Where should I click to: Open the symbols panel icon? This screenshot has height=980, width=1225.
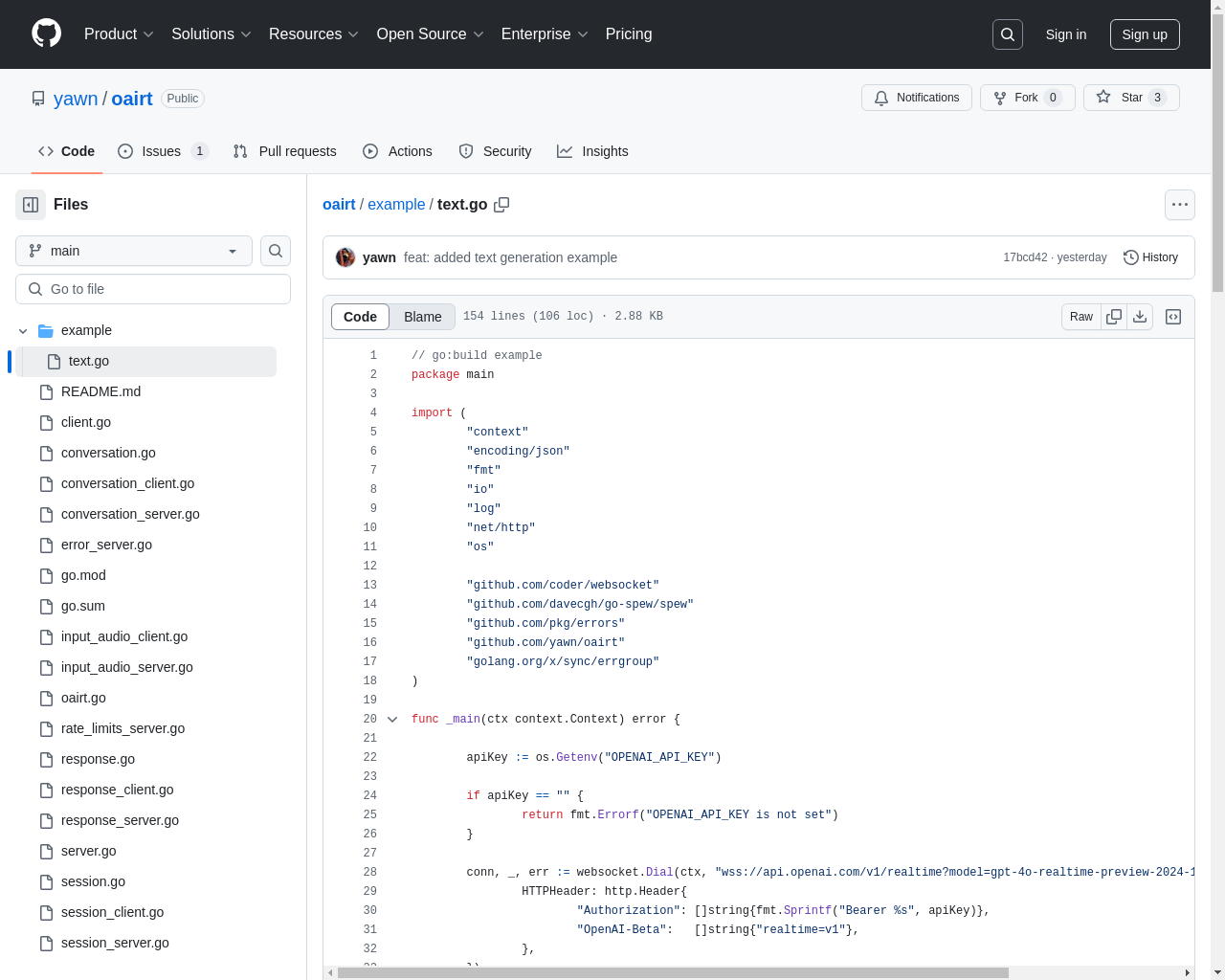tap(1173, 317)
